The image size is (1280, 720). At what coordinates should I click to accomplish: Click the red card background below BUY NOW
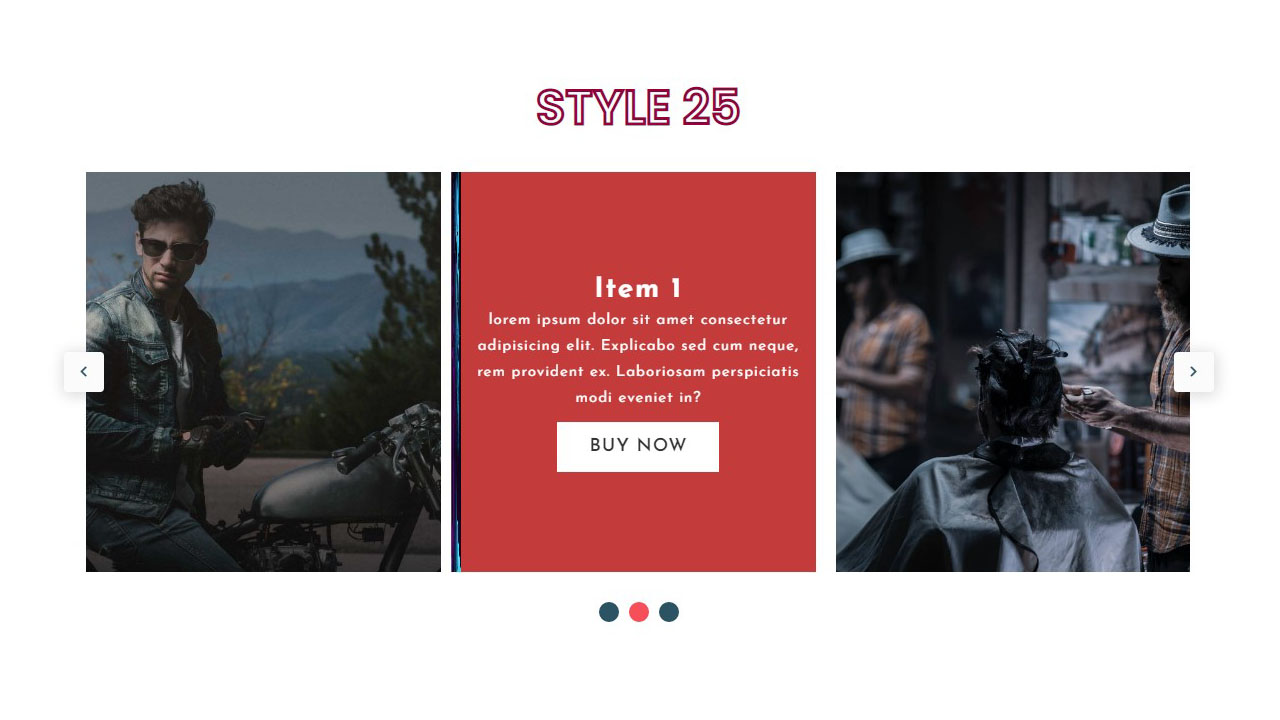point(638,520)
